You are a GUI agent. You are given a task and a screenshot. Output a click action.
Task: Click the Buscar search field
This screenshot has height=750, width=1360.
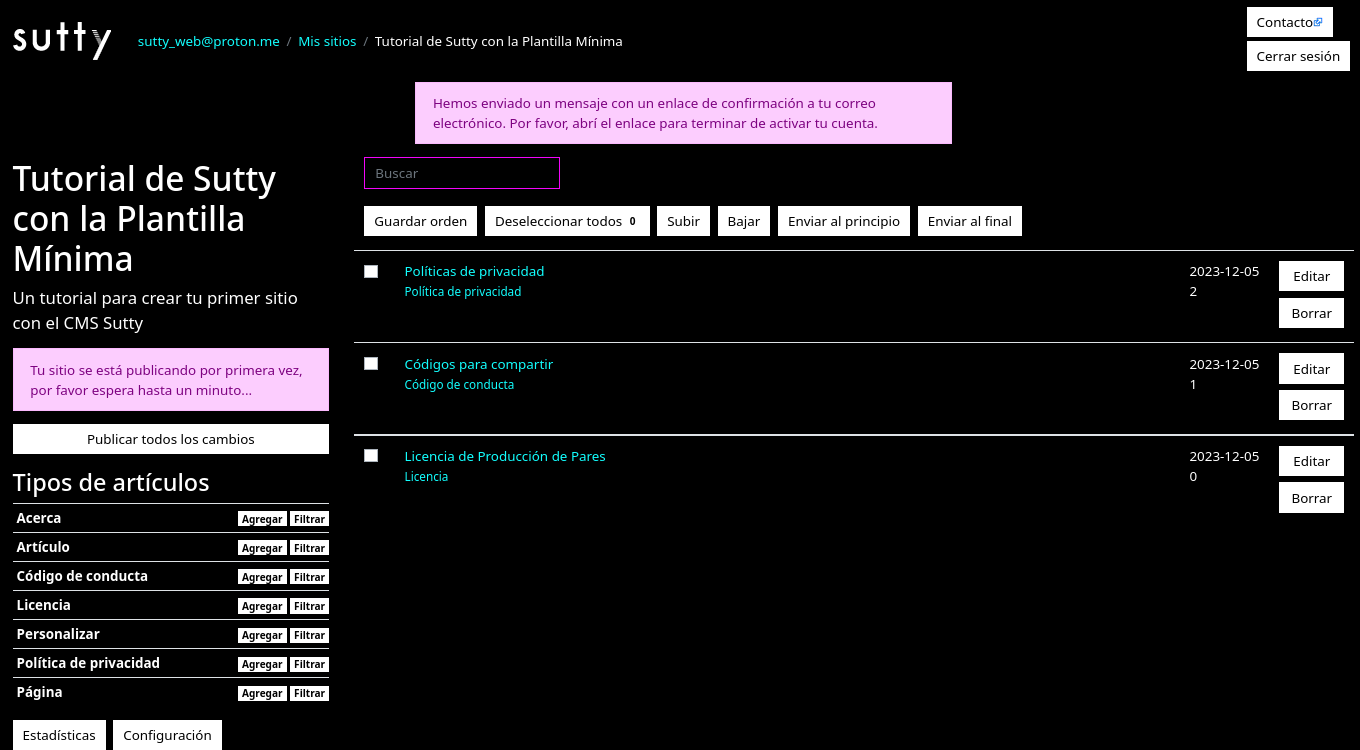point(461,173)
